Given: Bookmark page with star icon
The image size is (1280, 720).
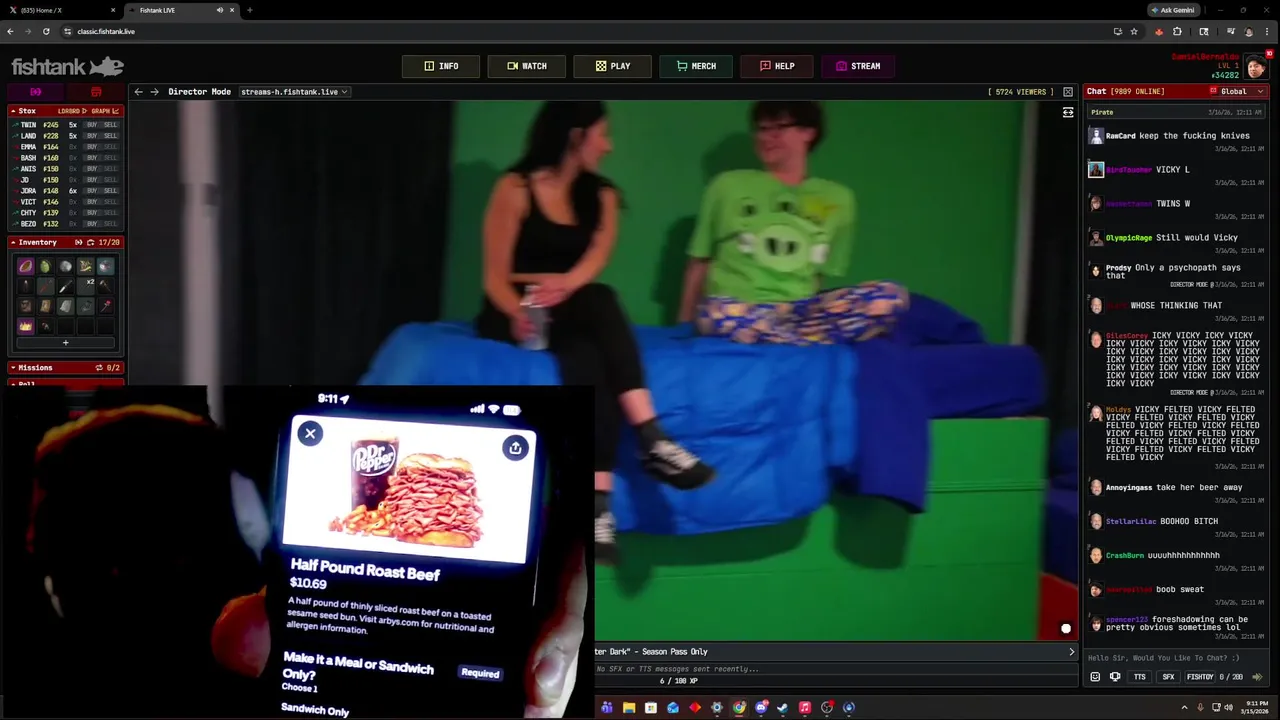Looking at the screenshot, I should [x=1134, y=31].
